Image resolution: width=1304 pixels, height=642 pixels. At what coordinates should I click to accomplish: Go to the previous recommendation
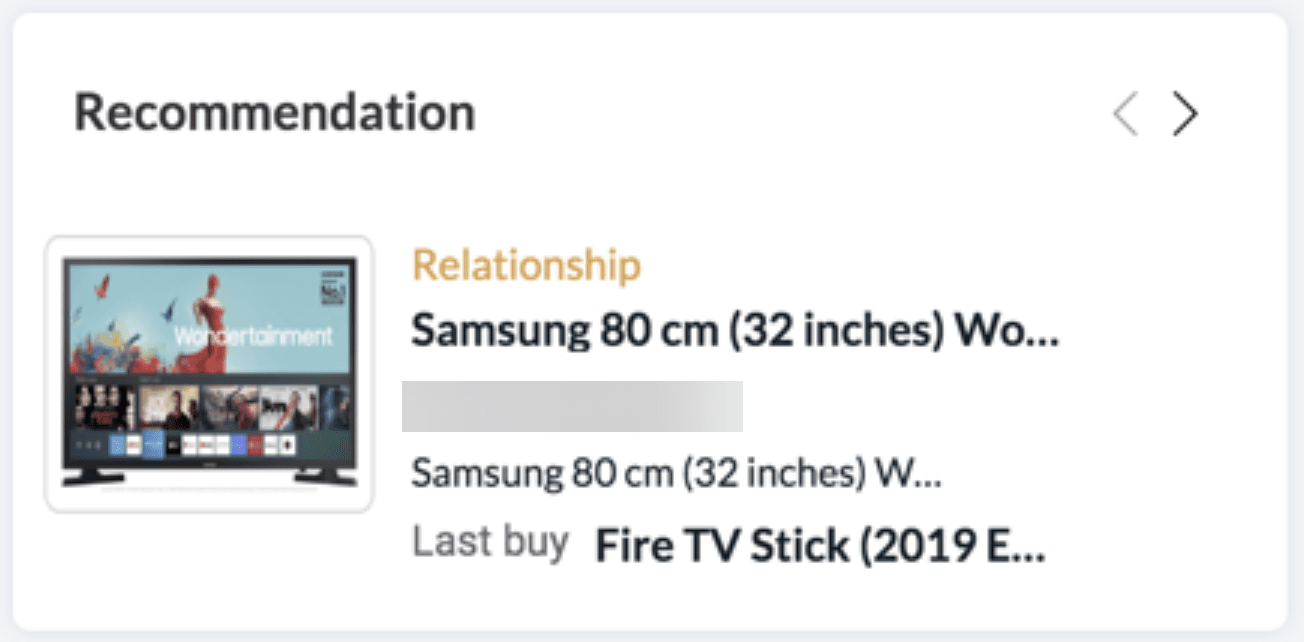tap(1126, 115)
